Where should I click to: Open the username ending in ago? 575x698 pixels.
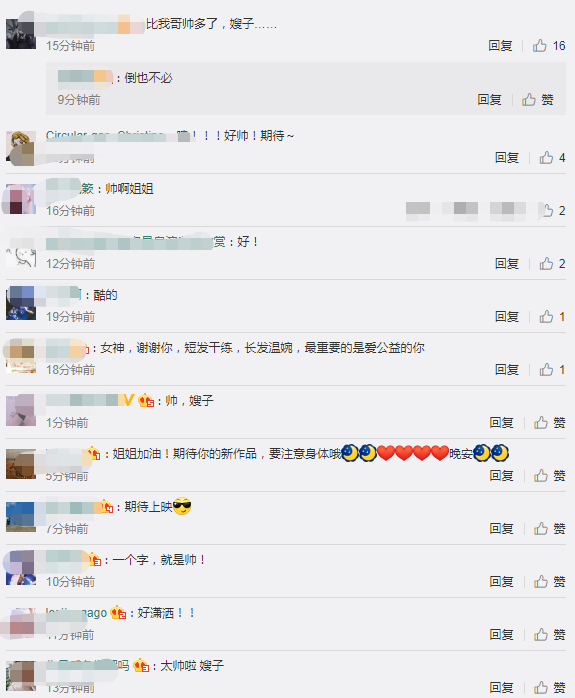click(77, 613)
